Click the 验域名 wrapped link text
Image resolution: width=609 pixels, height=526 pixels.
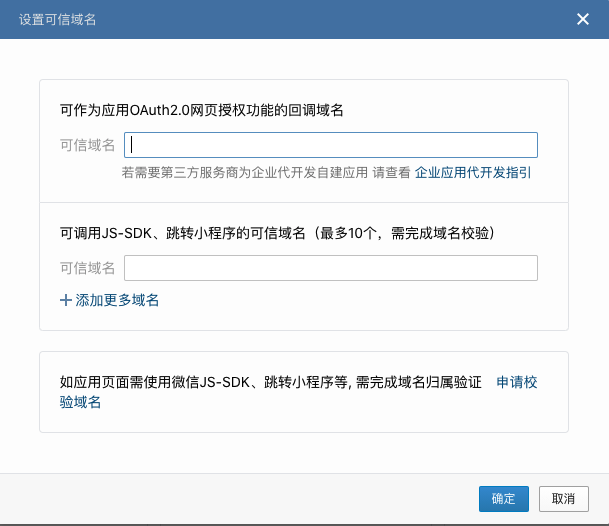(80, 402)
